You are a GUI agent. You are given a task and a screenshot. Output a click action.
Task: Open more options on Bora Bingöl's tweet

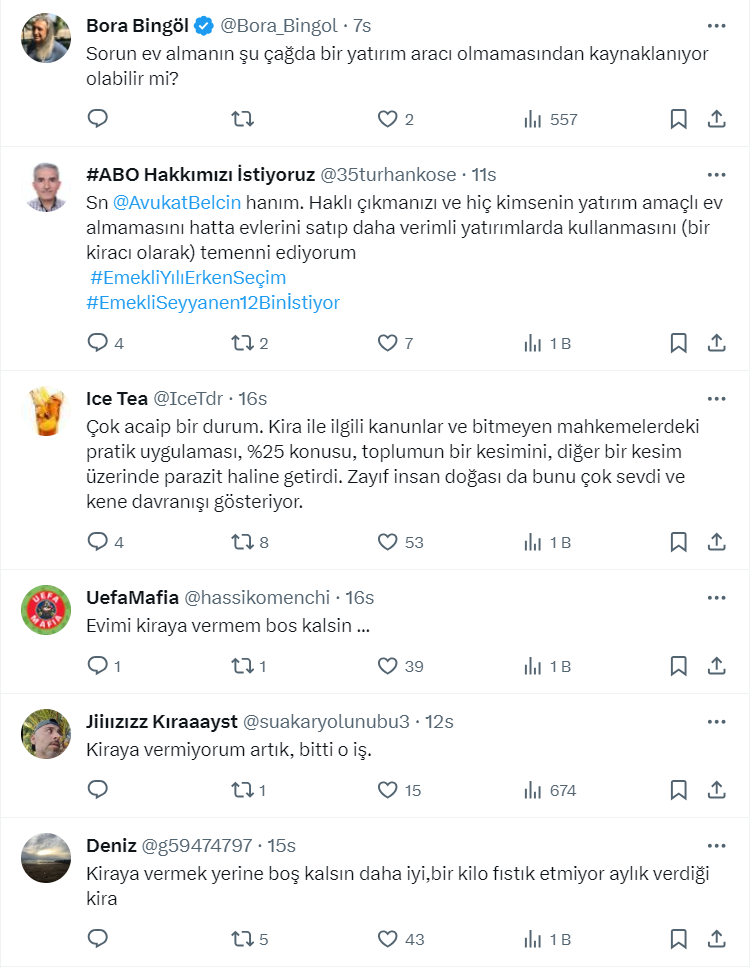tap(716, 25)
